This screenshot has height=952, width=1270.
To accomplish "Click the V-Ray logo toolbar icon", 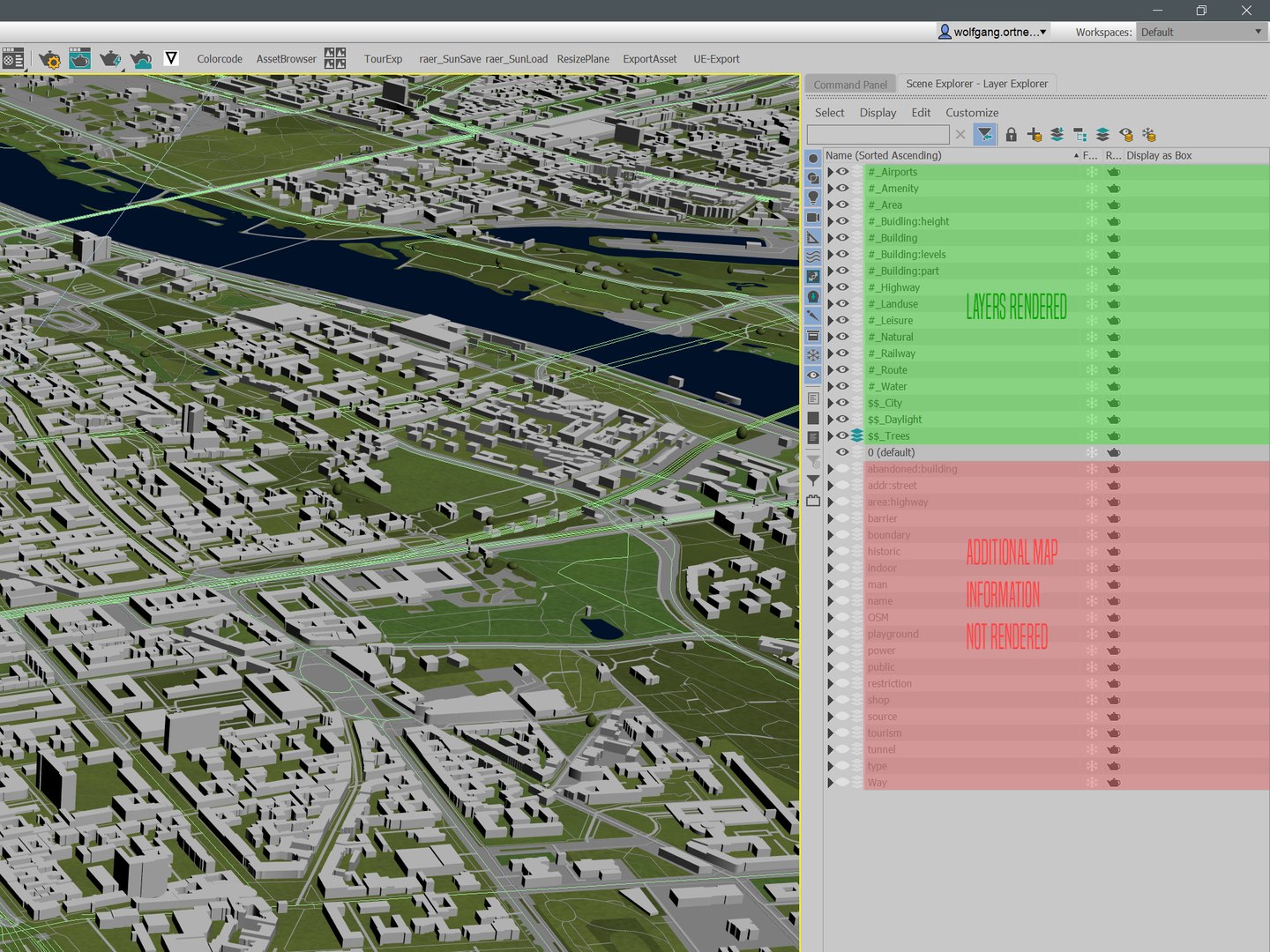I will tap(171, 59).
